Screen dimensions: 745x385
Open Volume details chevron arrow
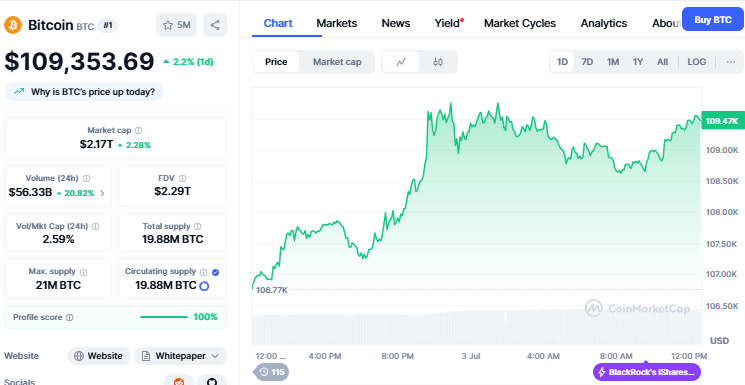(x=102, y=193)
